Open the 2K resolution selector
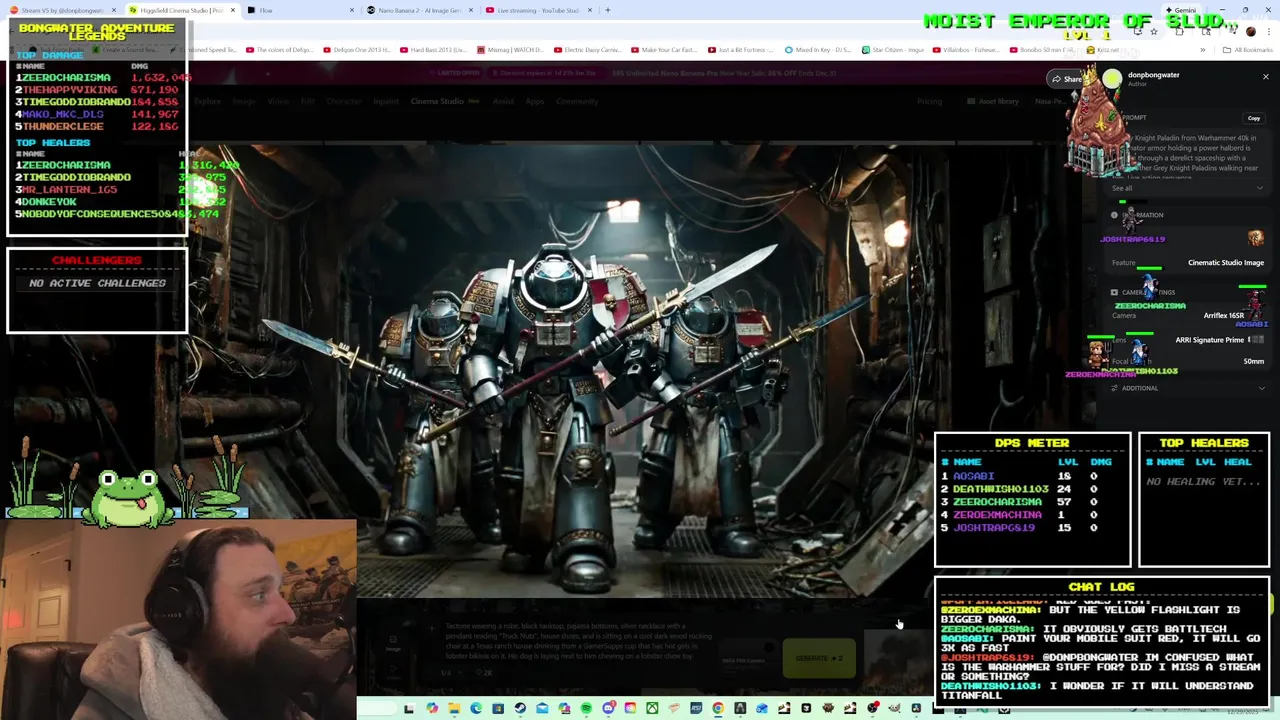This screenshot has height=720, width=1280. [x=484, y=672]
